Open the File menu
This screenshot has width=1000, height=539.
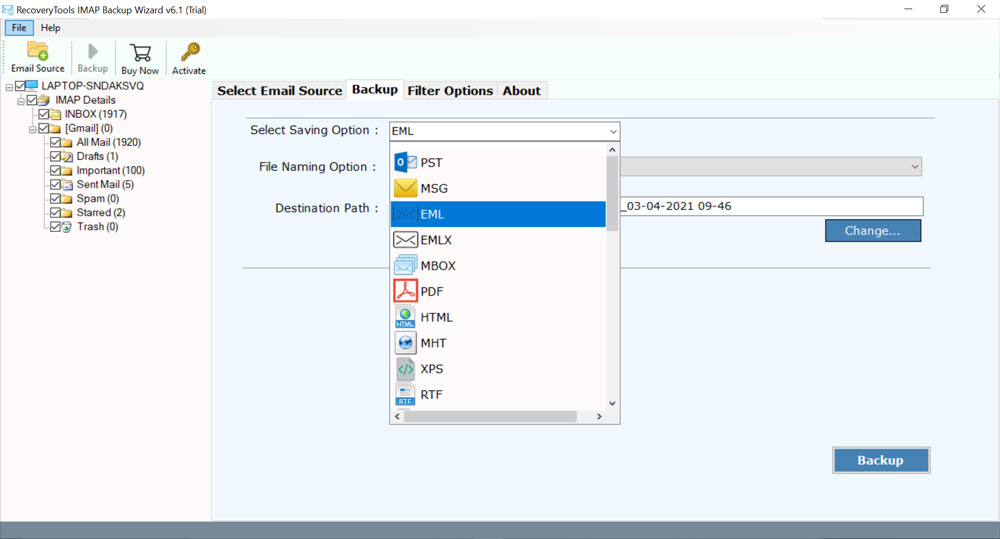point(19,27)
